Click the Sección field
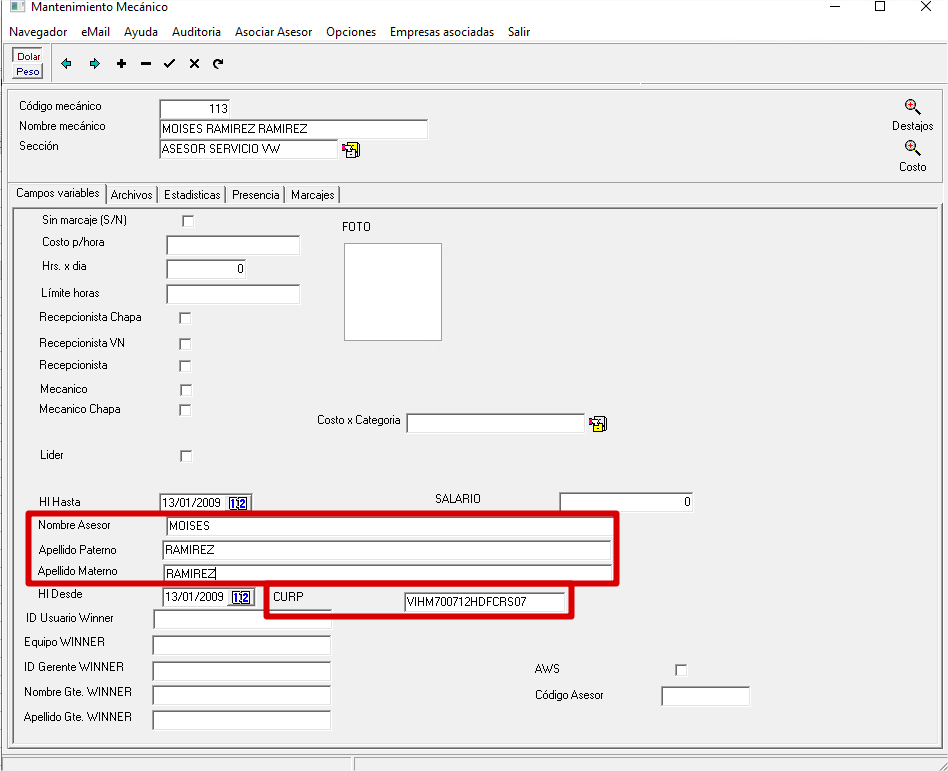The height and width of the screenshot is (771, 948). click(x=248, y=149)
